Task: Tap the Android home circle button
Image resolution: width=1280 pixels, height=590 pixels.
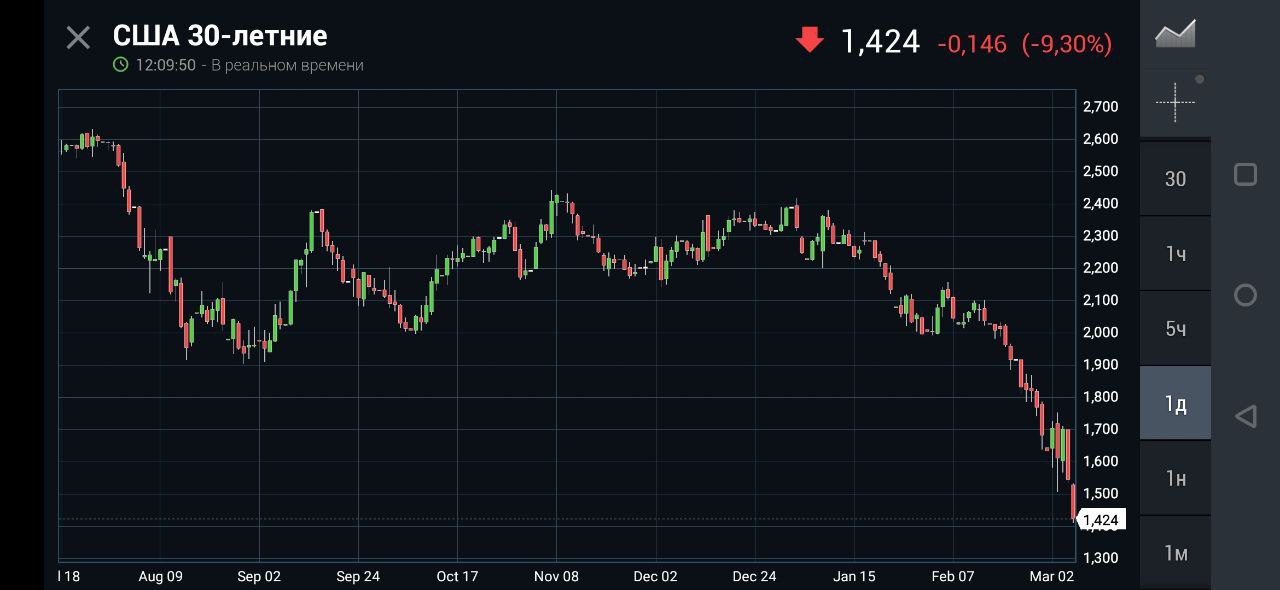Action: (1245, 295)
